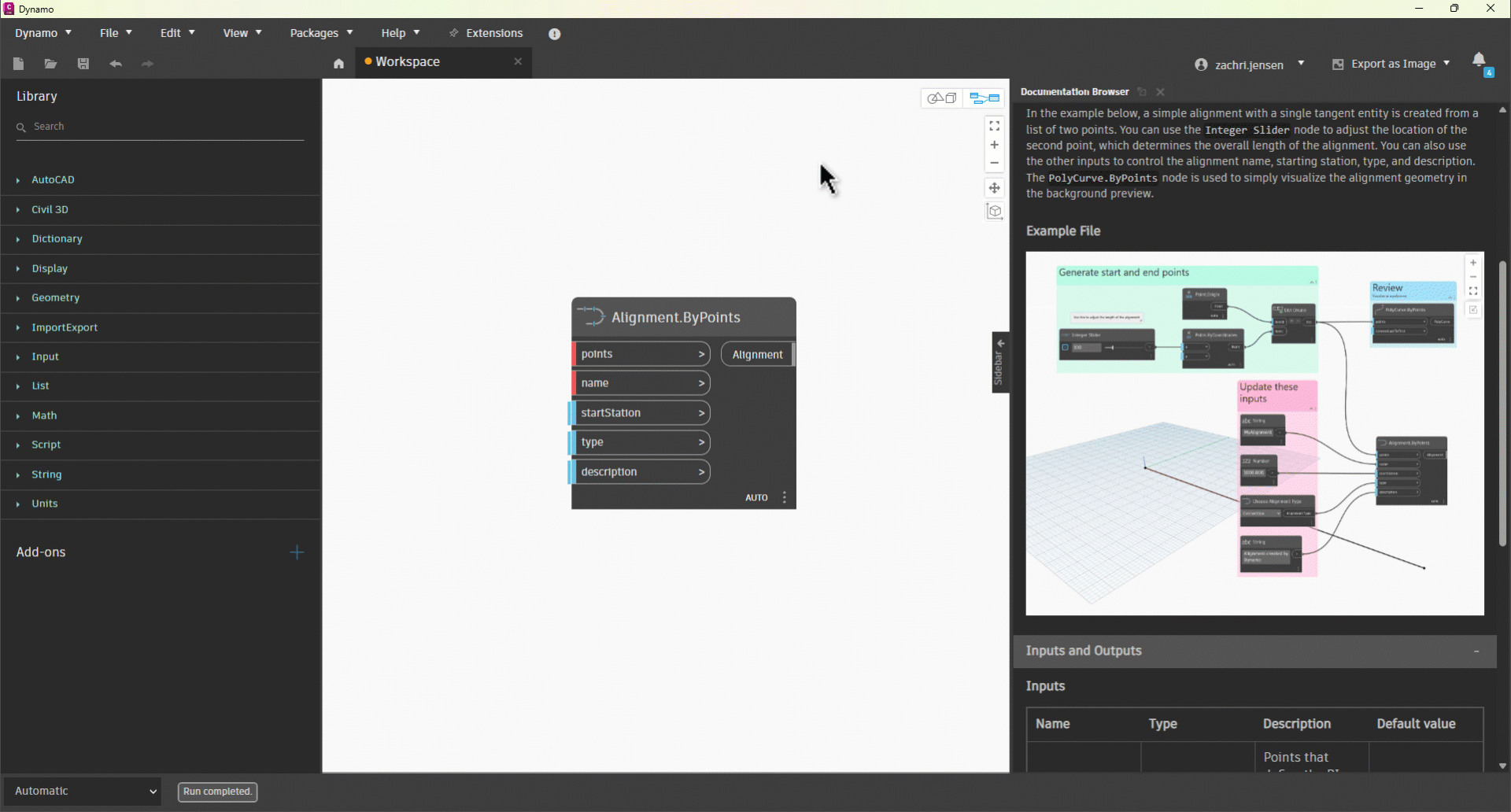The height and width of the screenshot is (812, 1511).
Task: Click the Add-ons plus button
Action: click(x=297, y=552)
